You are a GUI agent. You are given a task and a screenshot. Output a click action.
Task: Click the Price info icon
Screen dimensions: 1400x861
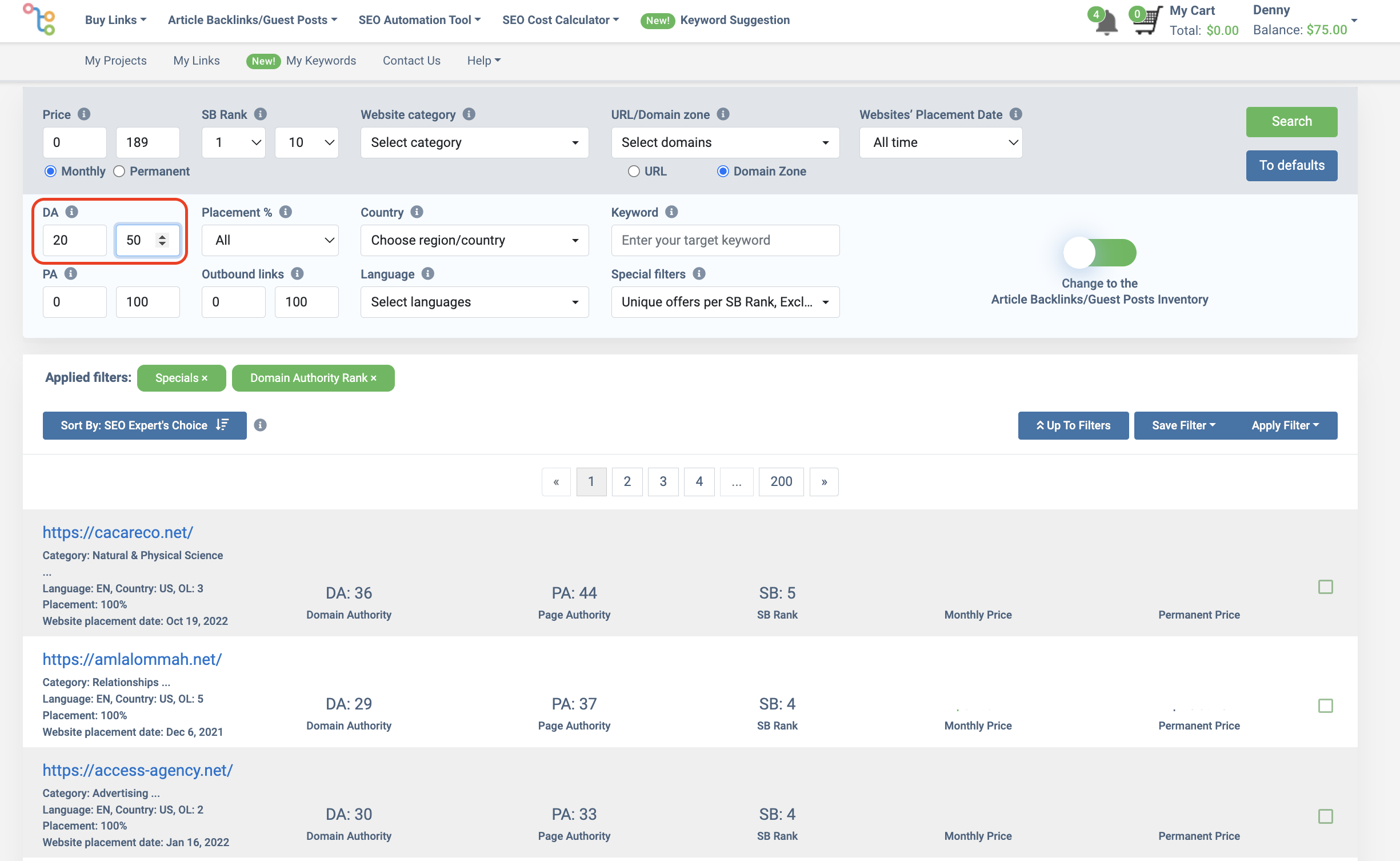[84, 114]
